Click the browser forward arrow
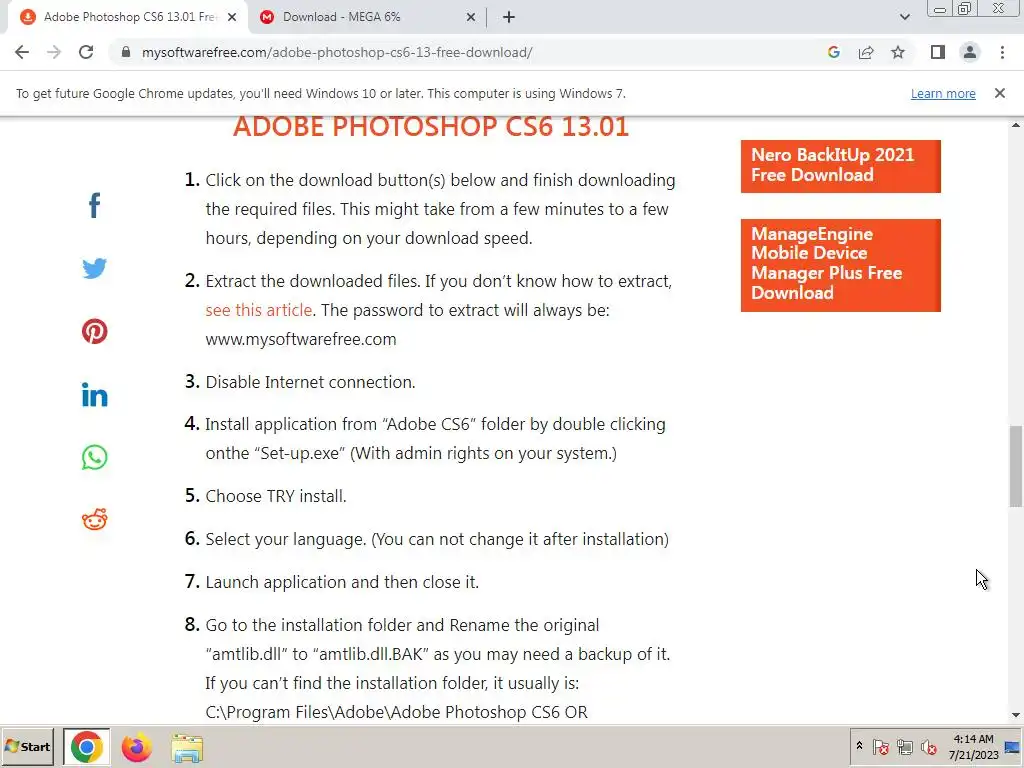The width and height of the screenshot is (1024, 768). [54, 52]
